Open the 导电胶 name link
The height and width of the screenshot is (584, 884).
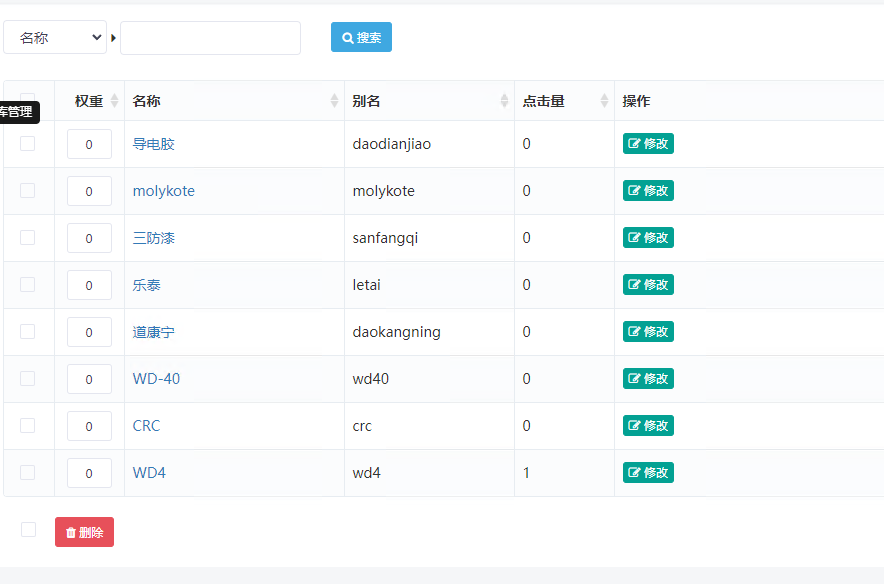coord(153,144)
